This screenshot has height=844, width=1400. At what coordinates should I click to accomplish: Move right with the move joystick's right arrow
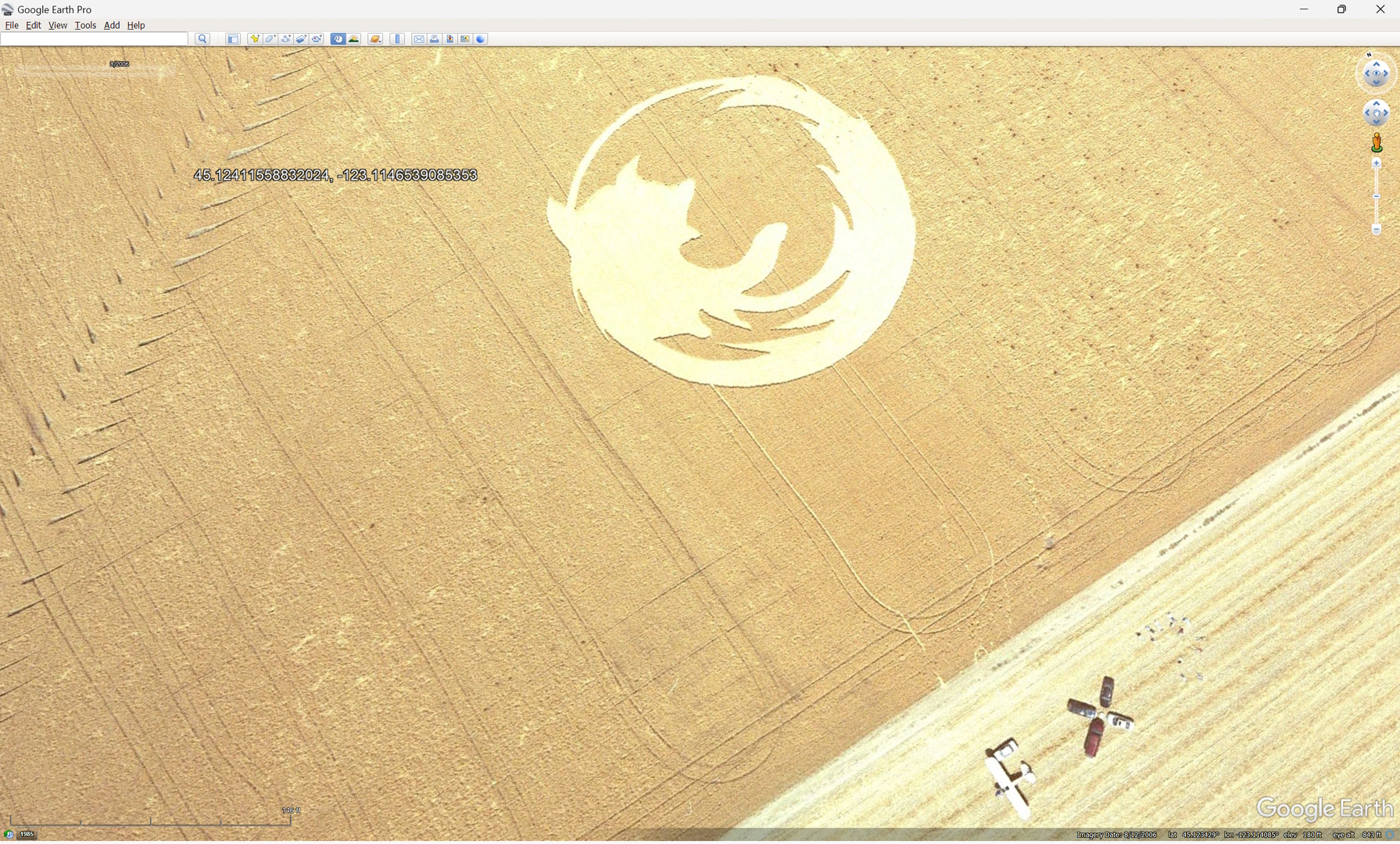pyautogui.click(x=1386, y=113)
